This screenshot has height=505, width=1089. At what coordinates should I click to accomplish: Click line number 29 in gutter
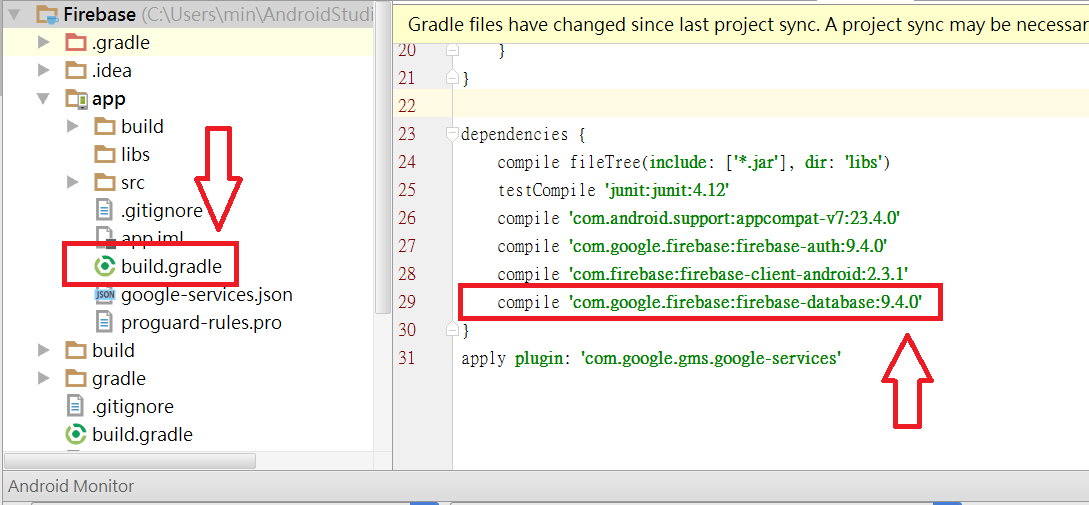tap(407, 302)
